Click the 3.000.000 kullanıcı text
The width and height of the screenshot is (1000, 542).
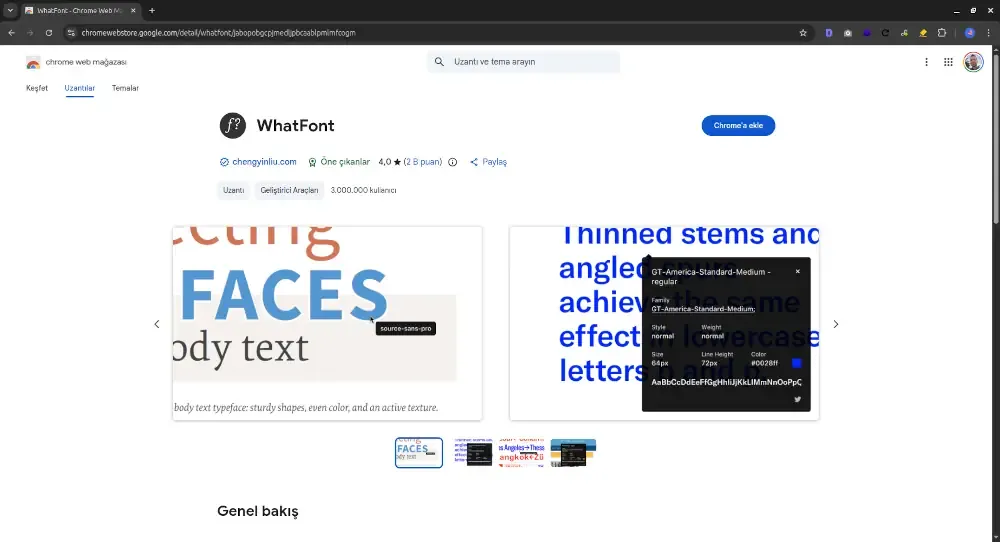click(364, 190)
